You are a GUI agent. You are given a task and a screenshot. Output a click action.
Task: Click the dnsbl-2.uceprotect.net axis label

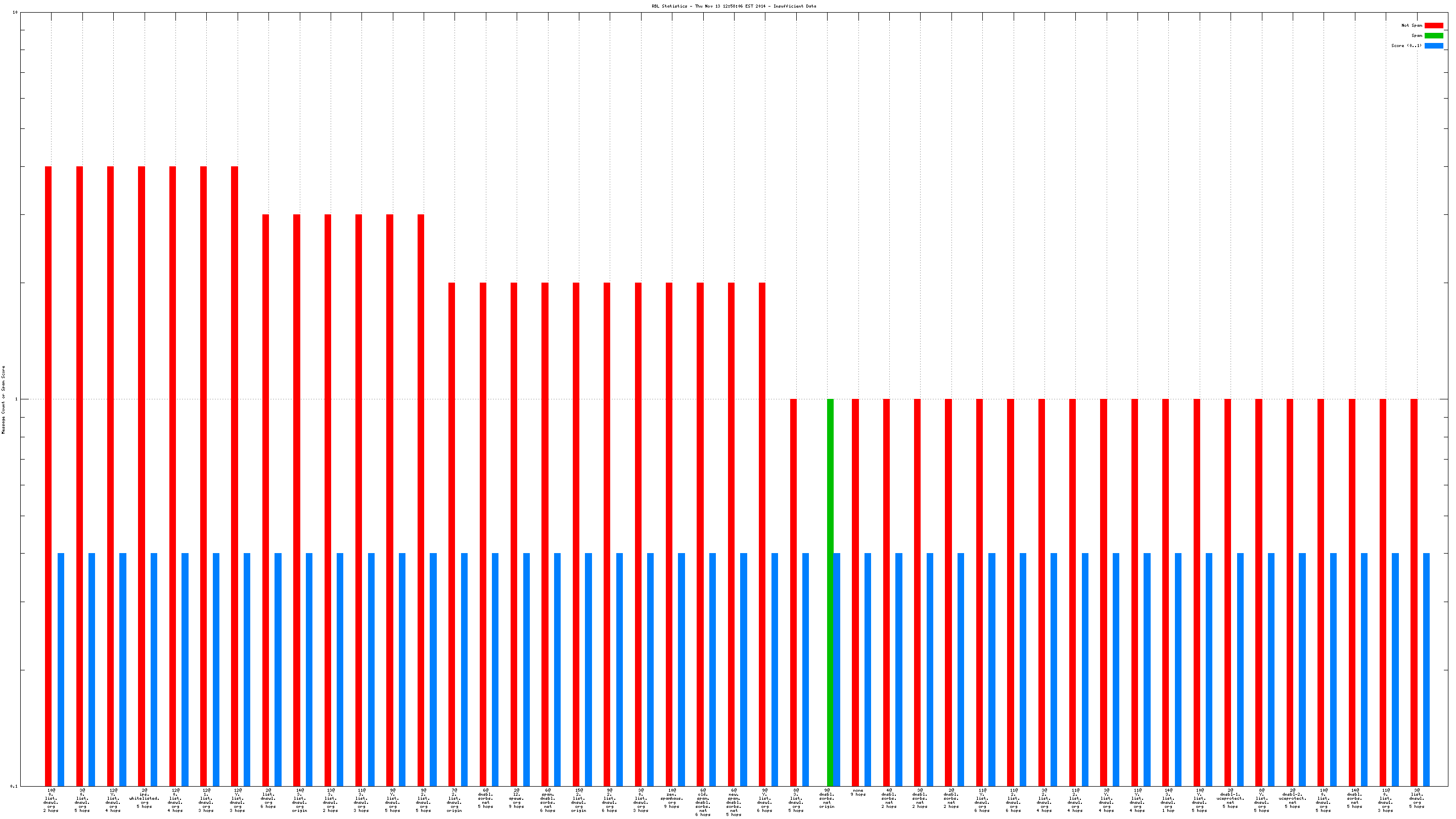[1293, 798]
